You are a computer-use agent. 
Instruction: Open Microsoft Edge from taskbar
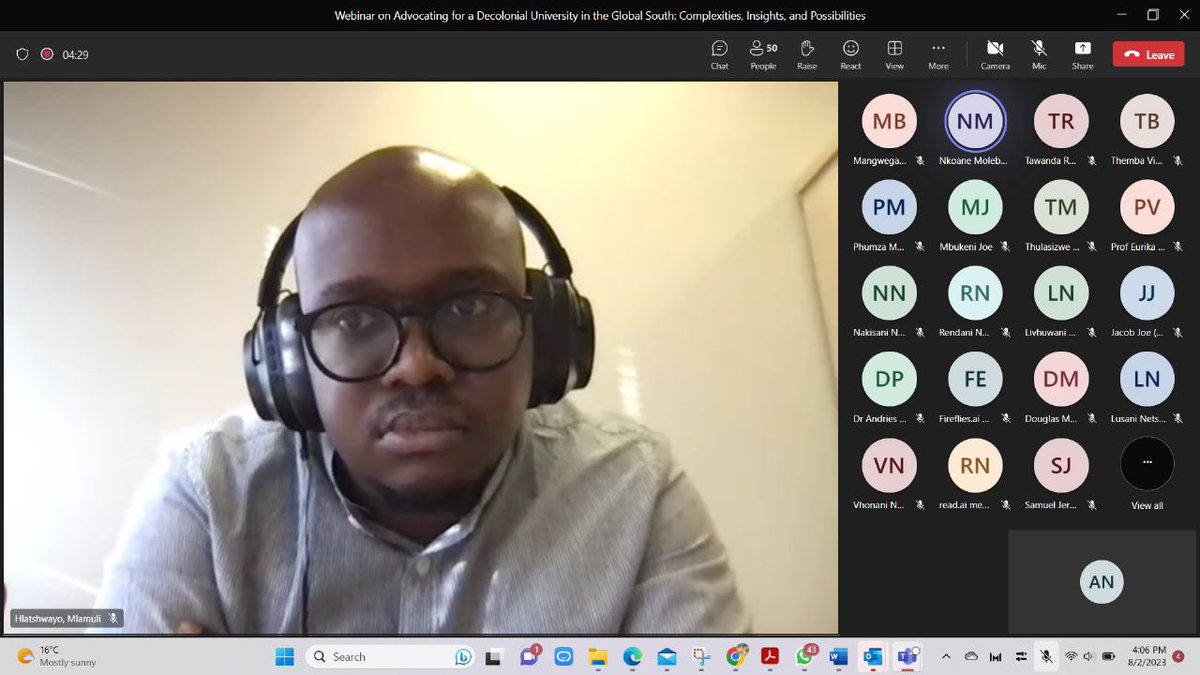[x=632, y=656]
